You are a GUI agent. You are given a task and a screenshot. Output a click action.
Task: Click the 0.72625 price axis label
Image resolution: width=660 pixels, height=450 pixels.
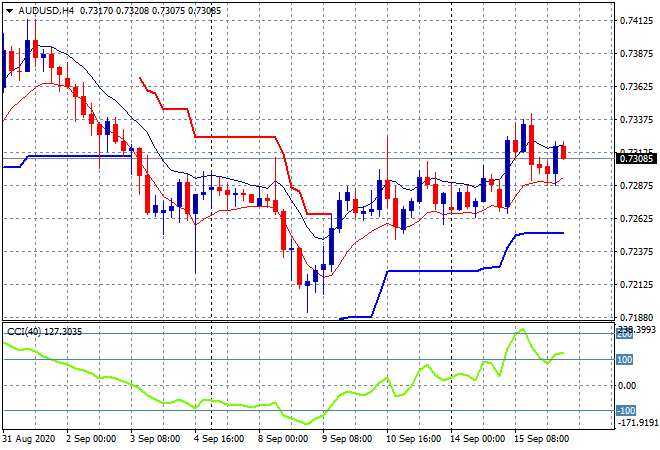[636, 218]
